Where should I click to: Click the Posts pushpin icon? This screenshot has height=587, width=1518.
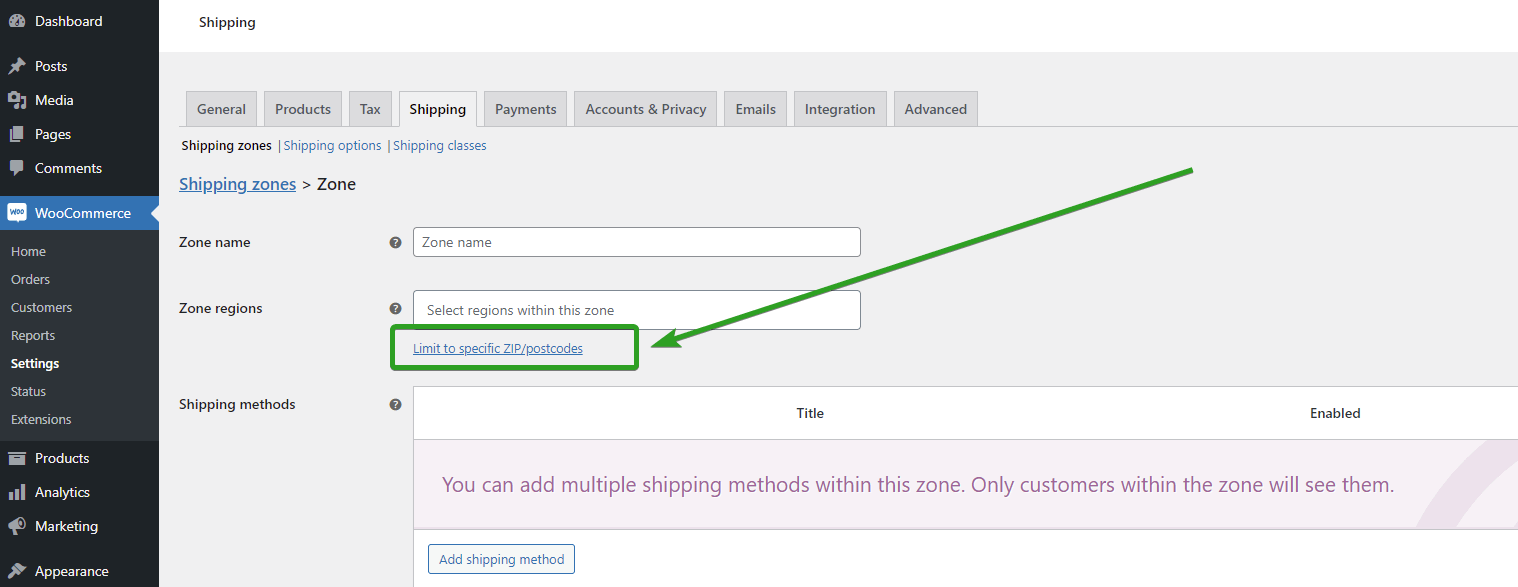click(x=17, y=66)
